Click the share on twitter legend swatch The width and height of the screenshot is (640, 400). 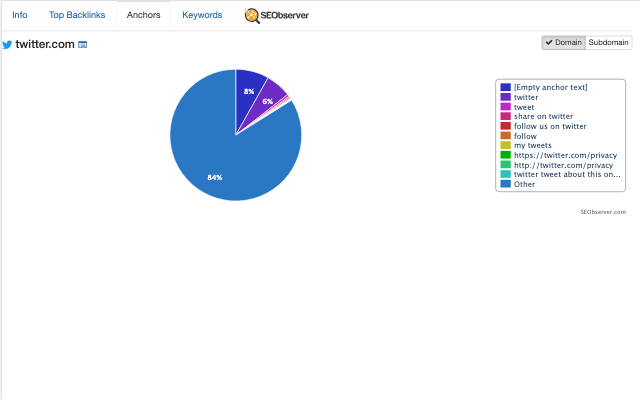(x=505, y=116)
